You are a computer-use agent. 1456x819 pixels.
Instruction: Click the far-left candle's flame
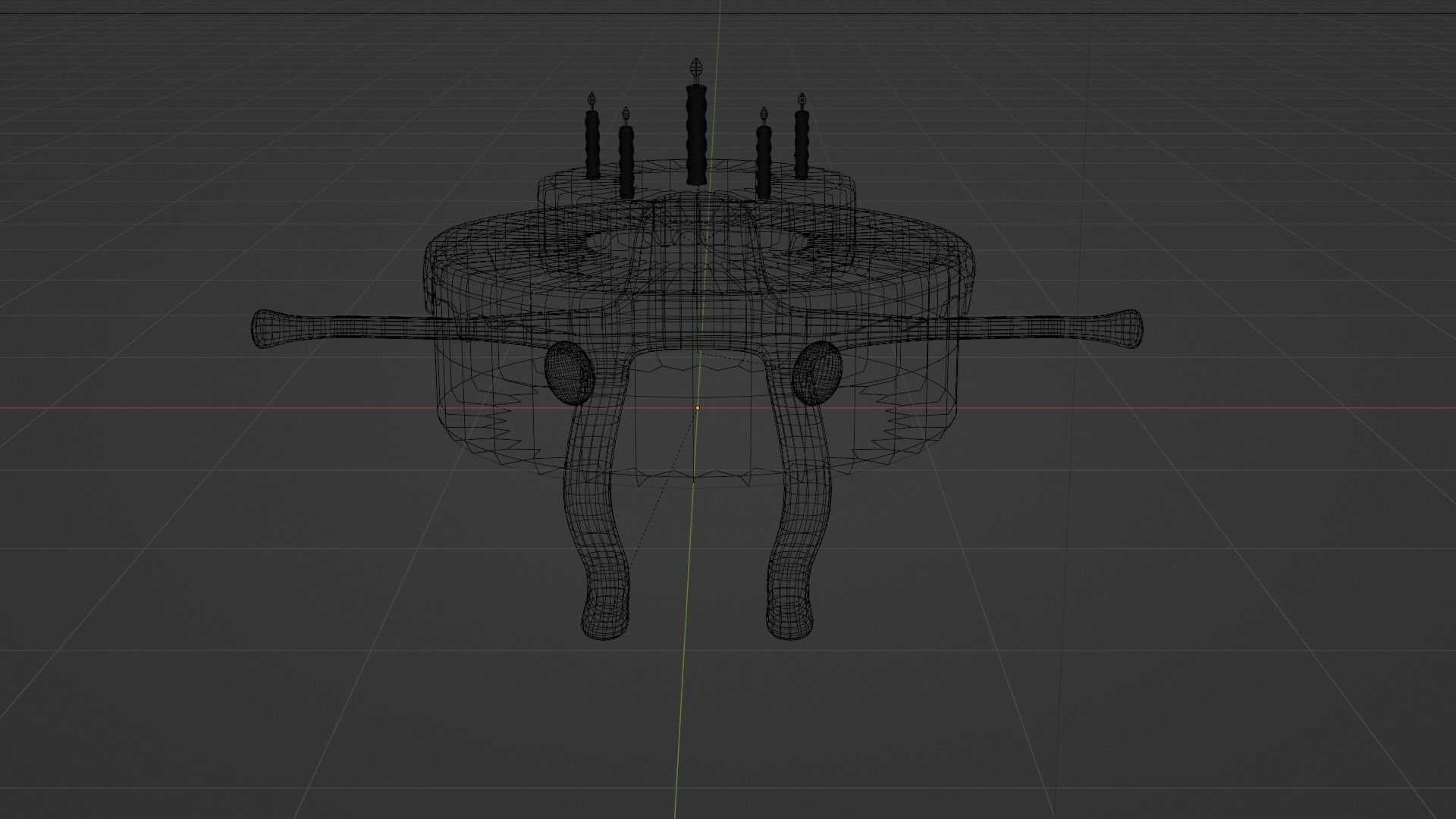coord(592,99)
